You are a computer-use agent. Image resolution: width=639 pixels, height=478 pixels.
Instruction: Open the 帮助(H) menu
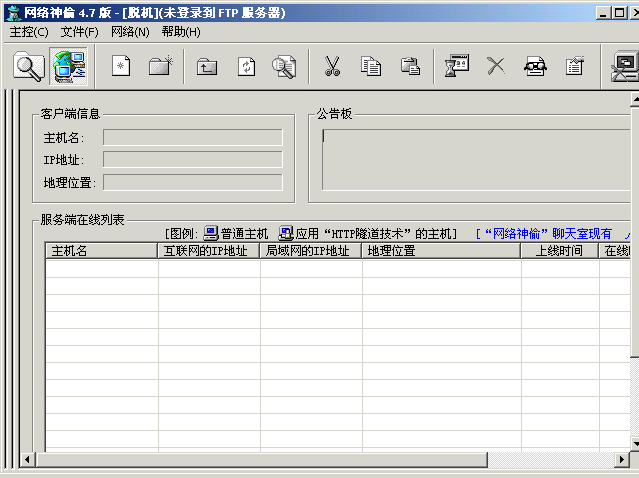(181, 32)
